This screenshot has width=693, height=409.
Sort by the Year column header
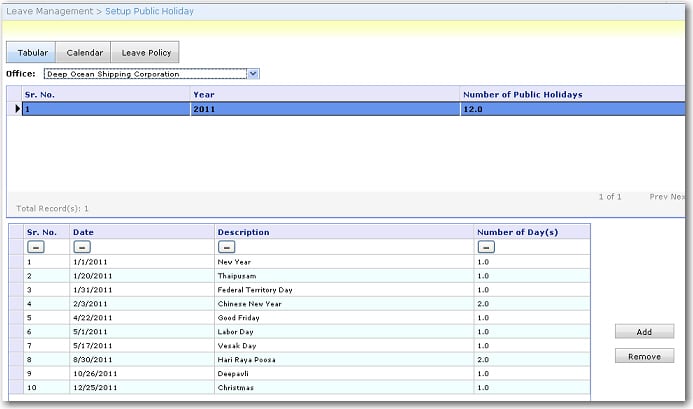203,94
